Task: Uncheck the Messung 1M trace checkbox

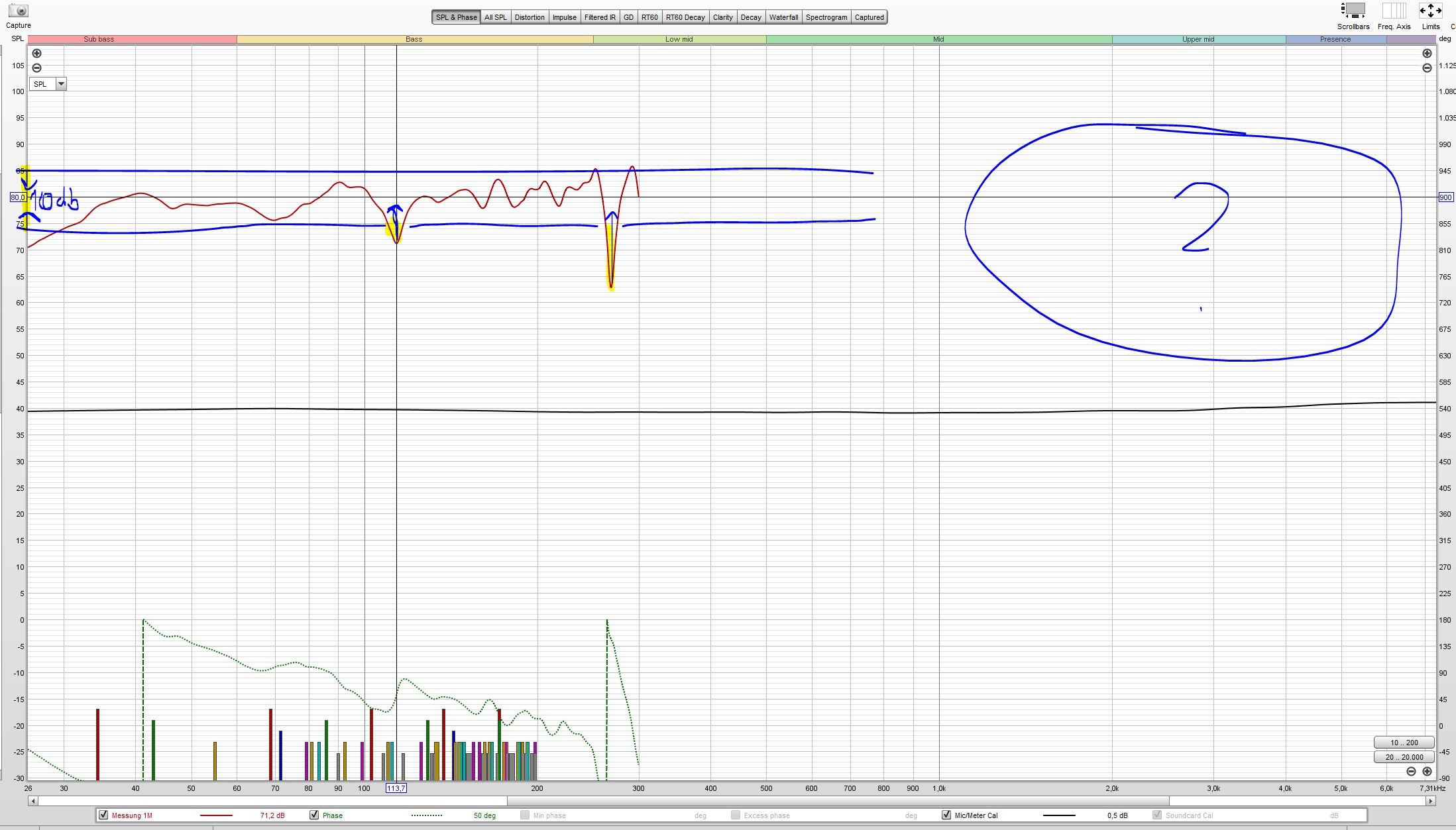Action: (103, 815)
